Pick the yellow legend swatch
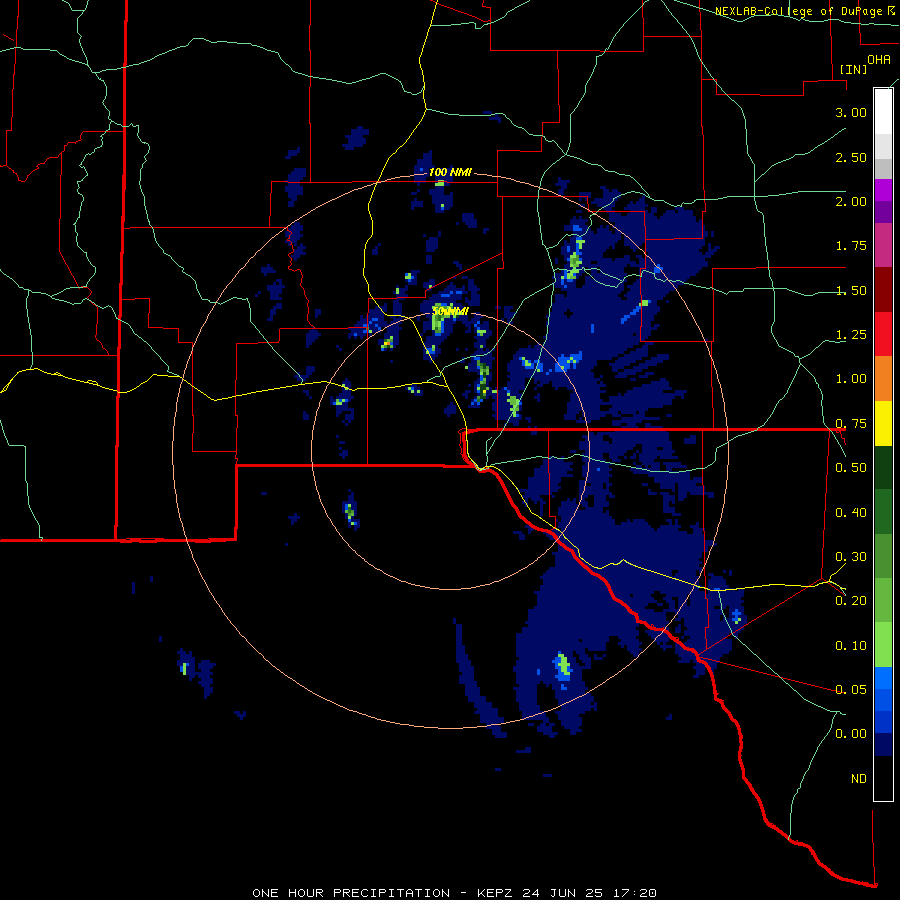Image resolution: width=900 pixels, height=900 pixels. [x=883, y=423]
